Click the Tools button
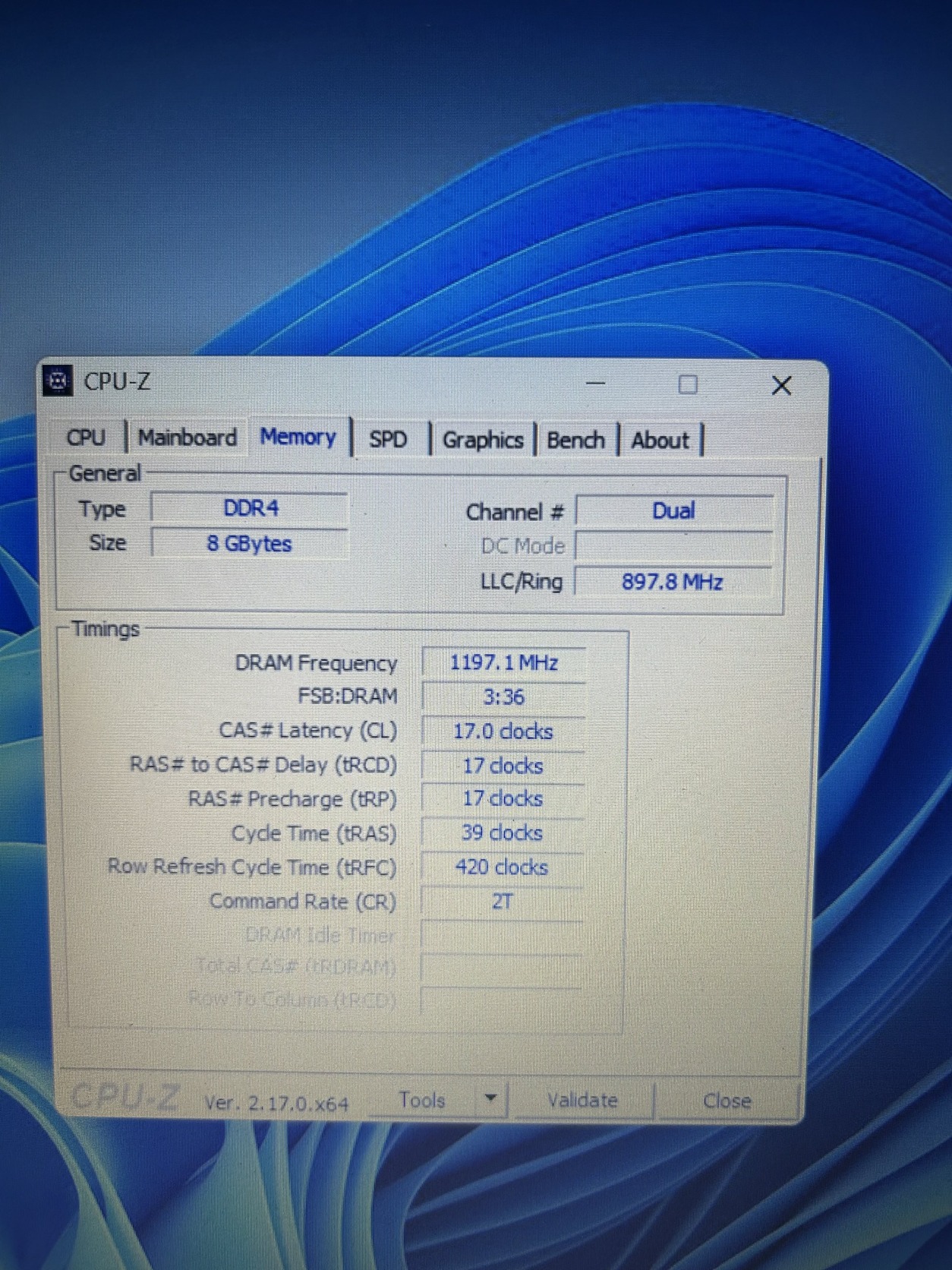 (x=422, y=1100)
